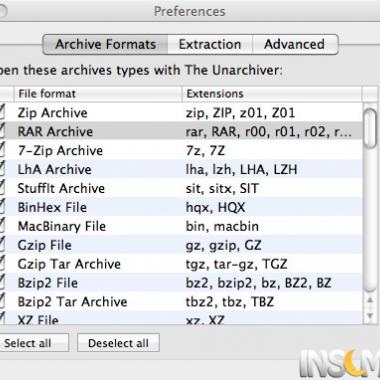Toggle the StuffIt Archive checkbox
The image size is (380, 380).
coord(2,188)
